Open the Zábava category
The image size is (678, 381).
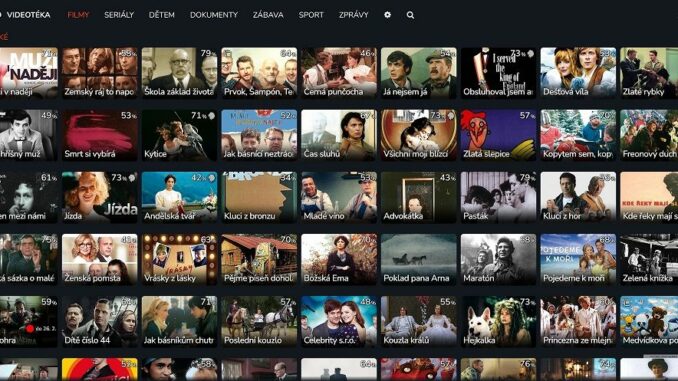[x=268, y=15]
